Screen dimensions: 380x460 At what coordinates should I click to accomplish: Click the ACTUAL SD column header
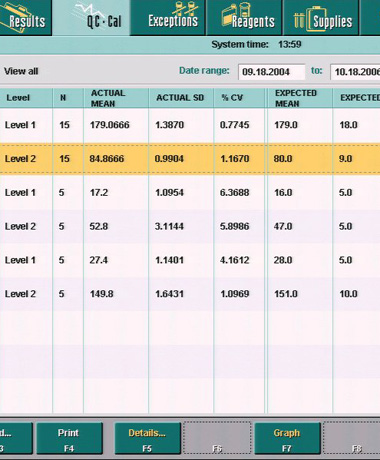pyautogui.click(x=180, y=98)
